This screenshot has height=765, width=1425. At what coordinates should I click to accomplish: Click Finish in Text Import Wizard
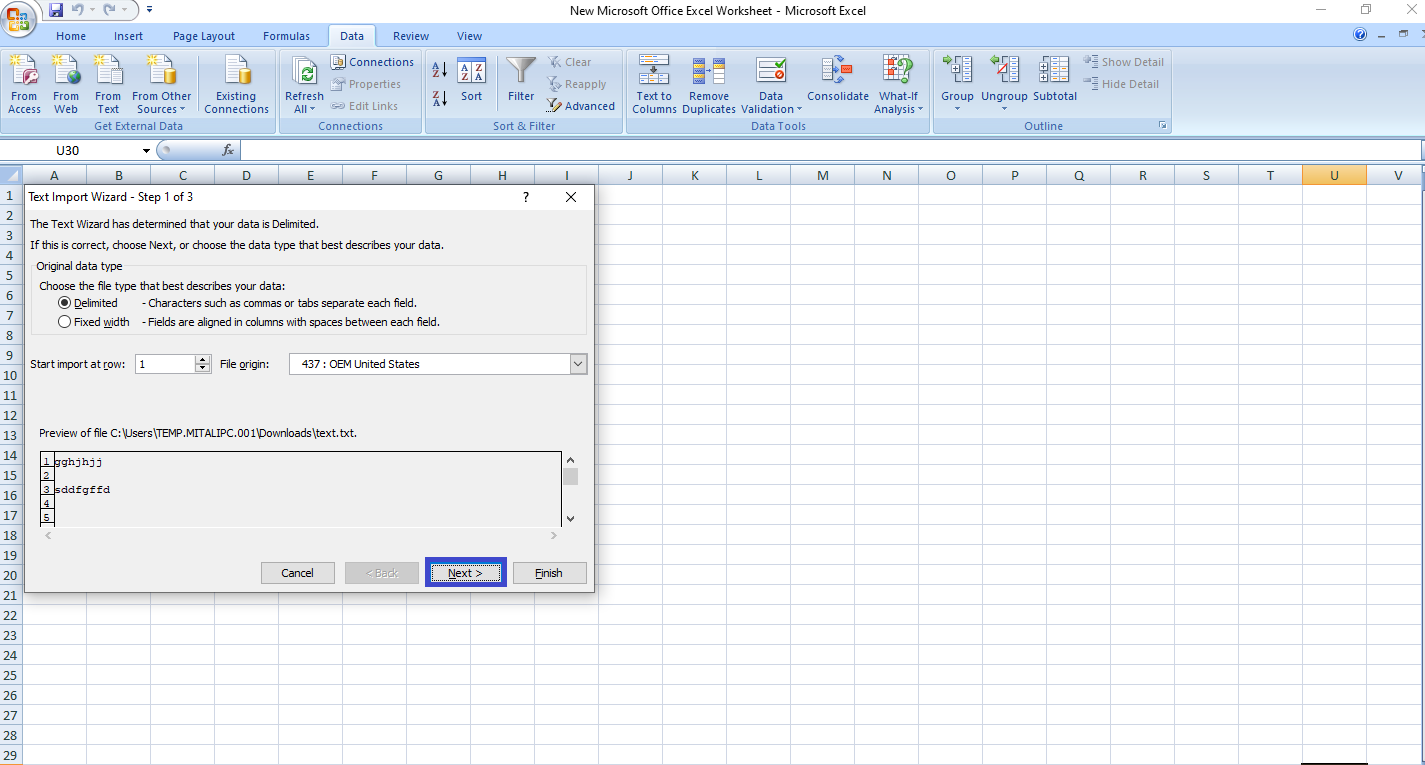[549, 573]
